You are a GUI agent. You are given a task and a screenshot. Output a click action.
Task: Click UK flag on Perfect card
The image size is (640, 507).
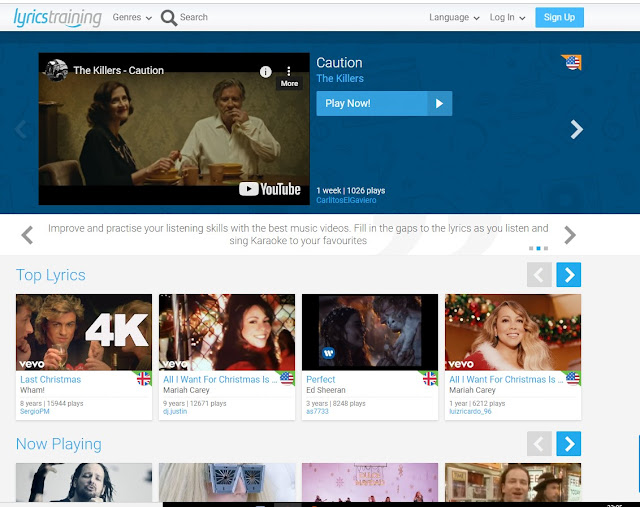430,379
